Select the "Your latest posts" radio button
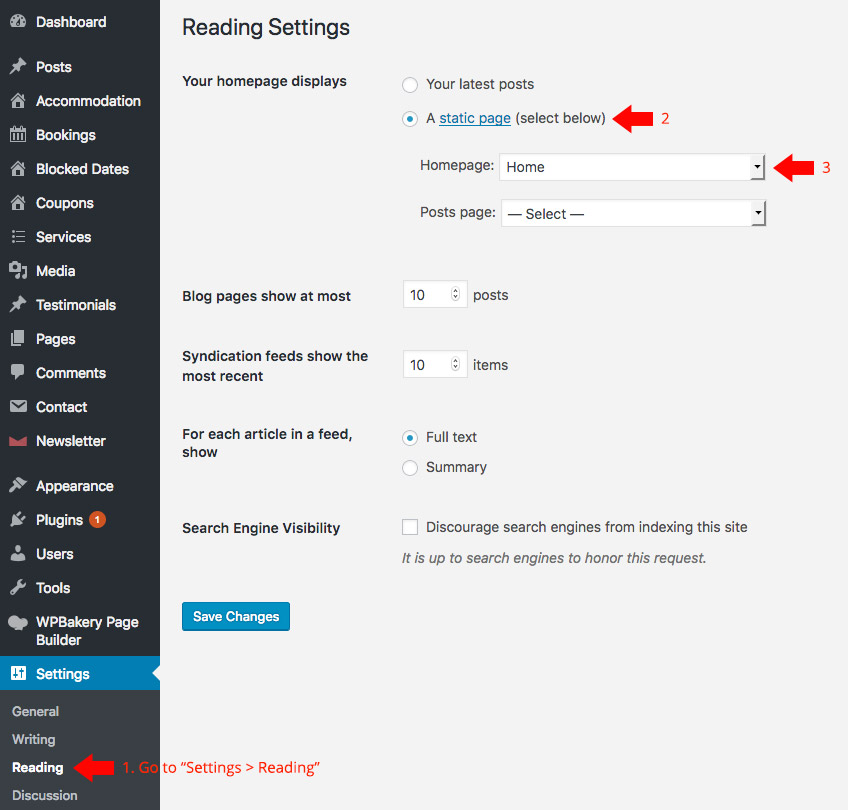Image resolution: width=848 pixels, height=810 pixels. tap(410, 85)
